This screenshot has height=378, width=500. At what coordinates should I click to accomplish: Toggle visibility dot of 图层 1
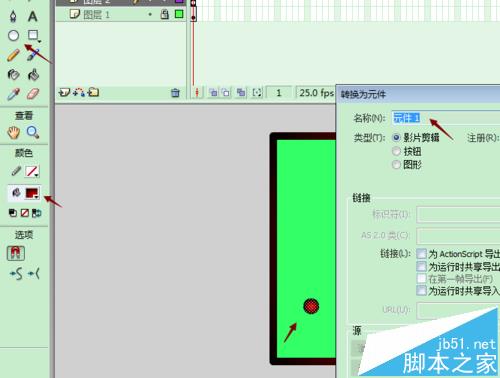coord(150,14)
